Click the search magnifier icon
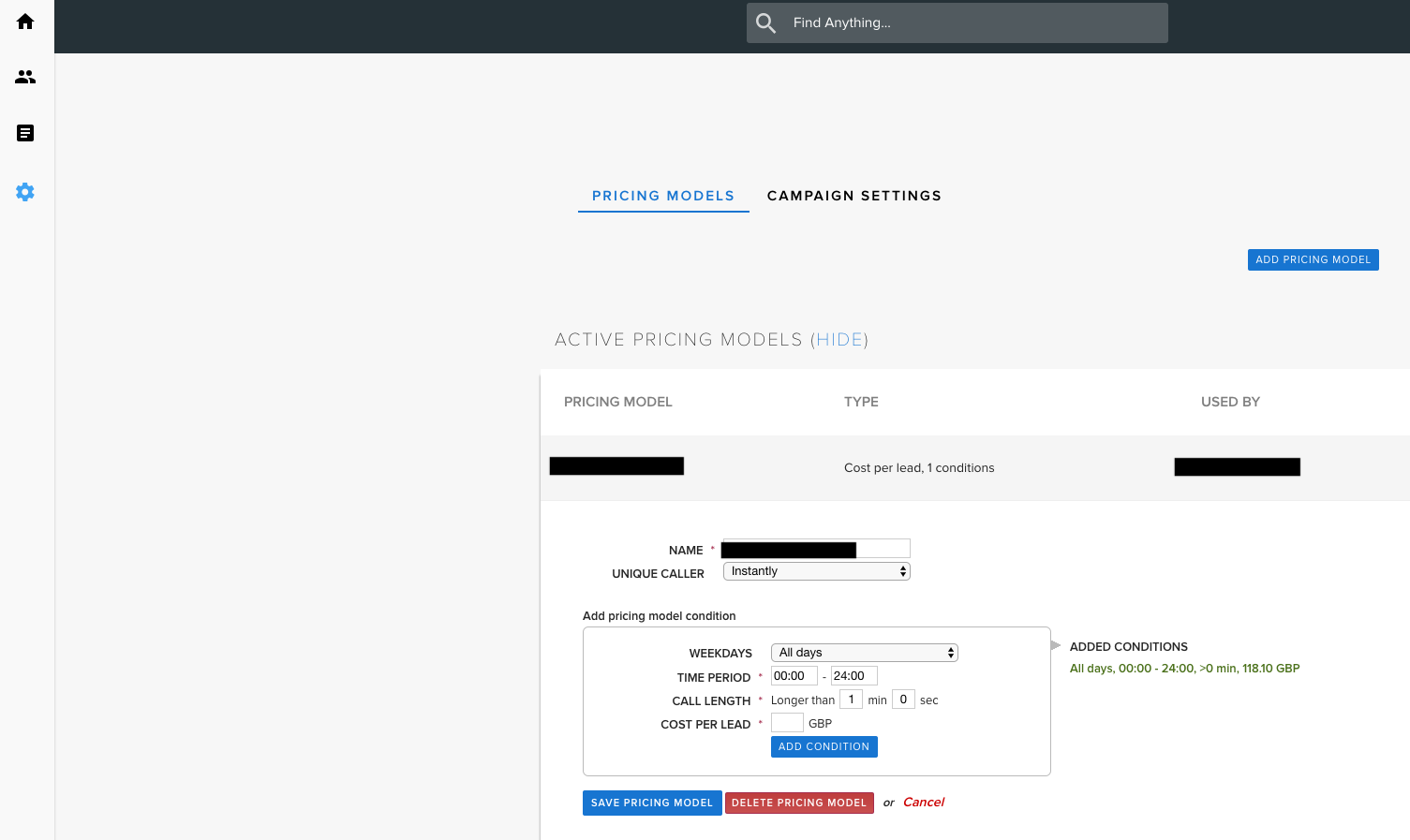 (765, 22)
